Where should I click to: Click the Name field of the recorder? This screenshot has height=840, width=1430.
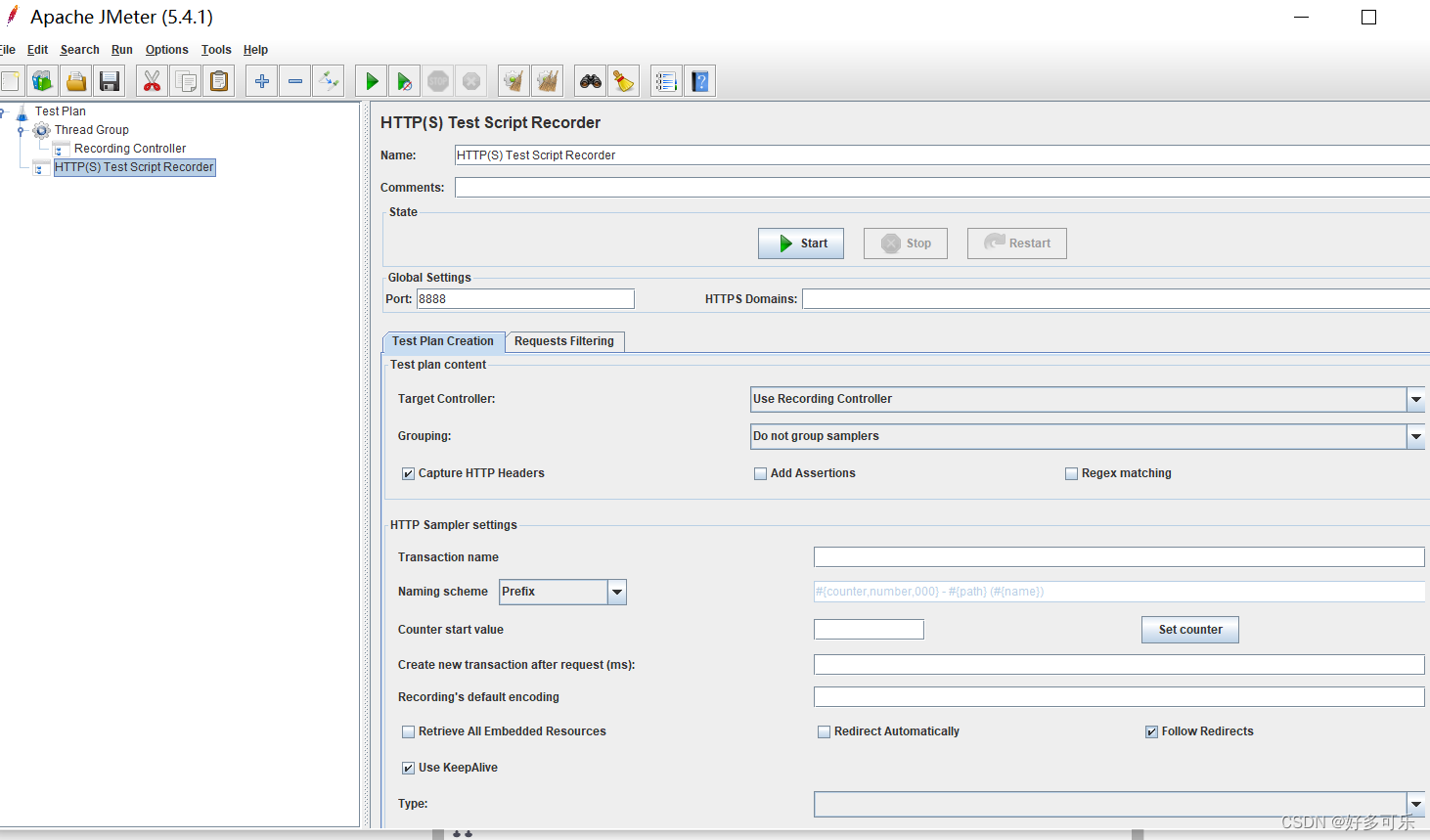pyautogui.click(x=942, y=155)
